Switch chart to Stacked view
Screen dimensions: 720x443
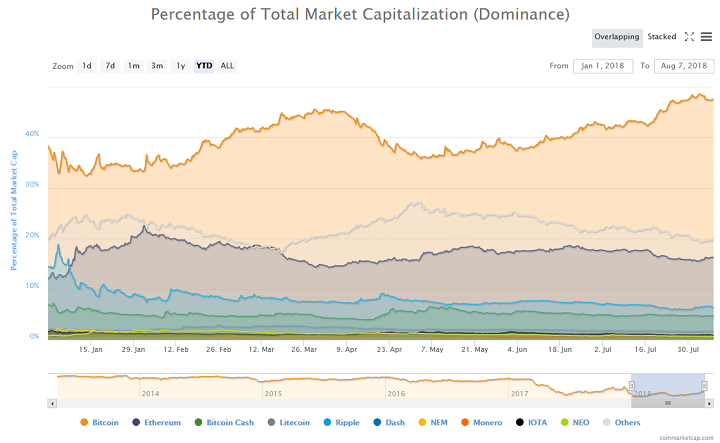pyautogui.click(x=662, y=37)
